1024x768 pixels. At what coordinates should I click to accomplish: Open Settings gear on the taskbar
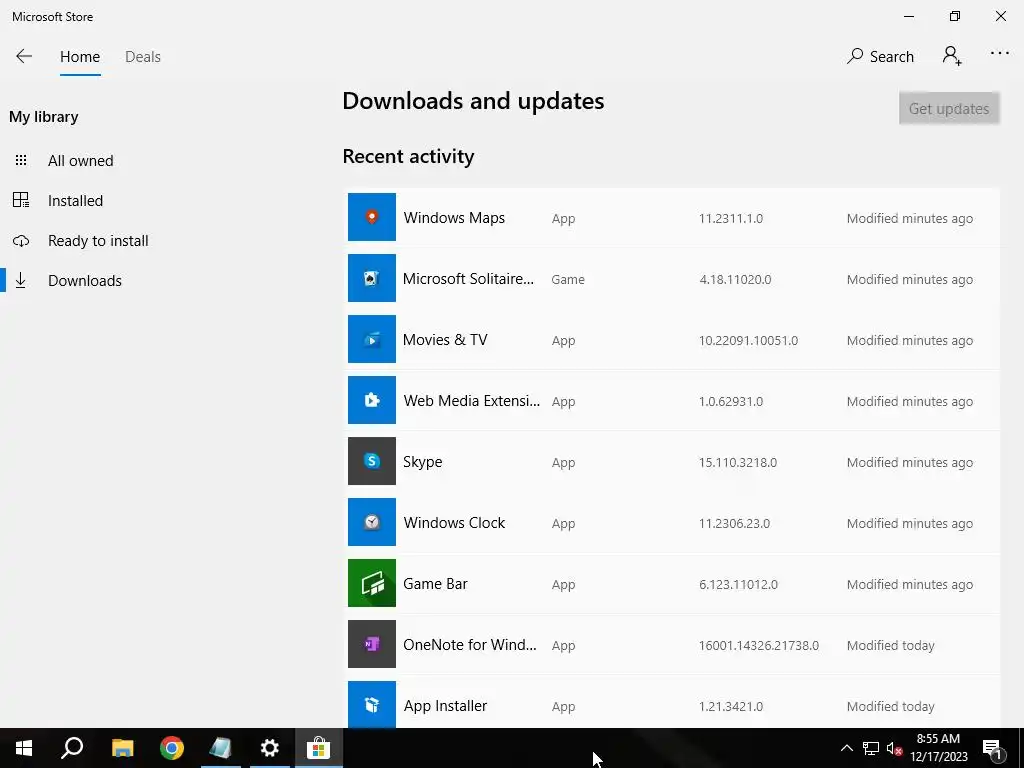[x=269, y=748]
